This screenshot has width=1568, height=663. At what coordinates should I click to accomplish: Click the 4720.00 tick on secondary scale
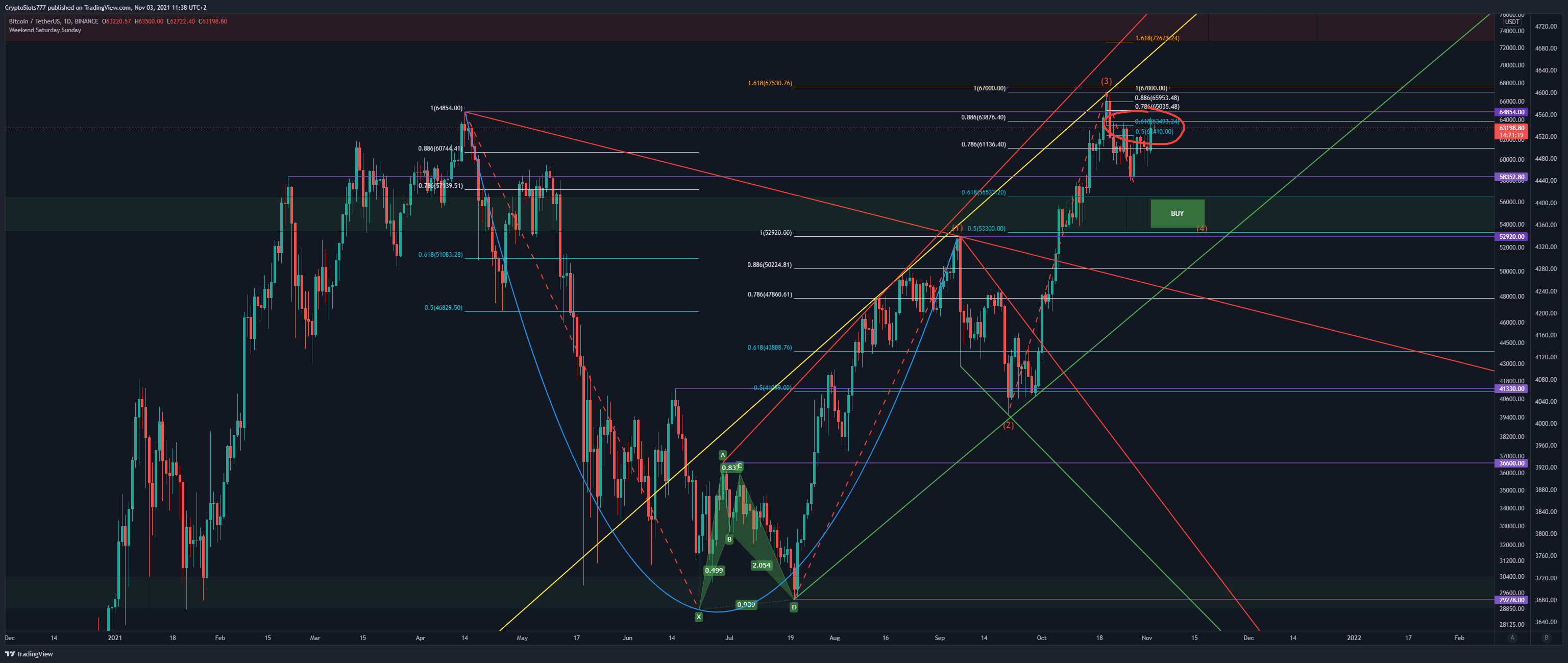tap(1546, 26)
